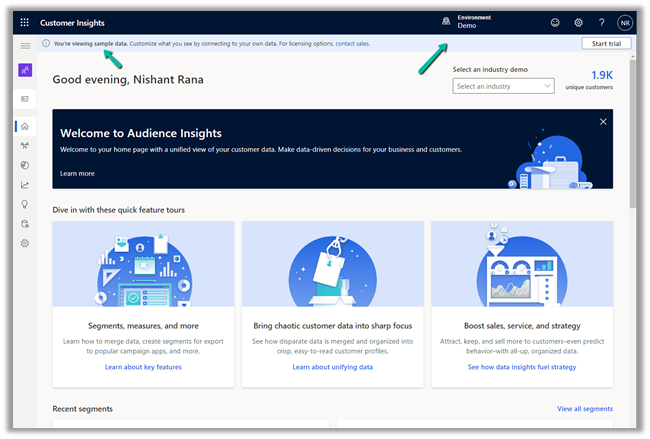Open the Measures chart icon in sidebar

(x=25, y=185)
